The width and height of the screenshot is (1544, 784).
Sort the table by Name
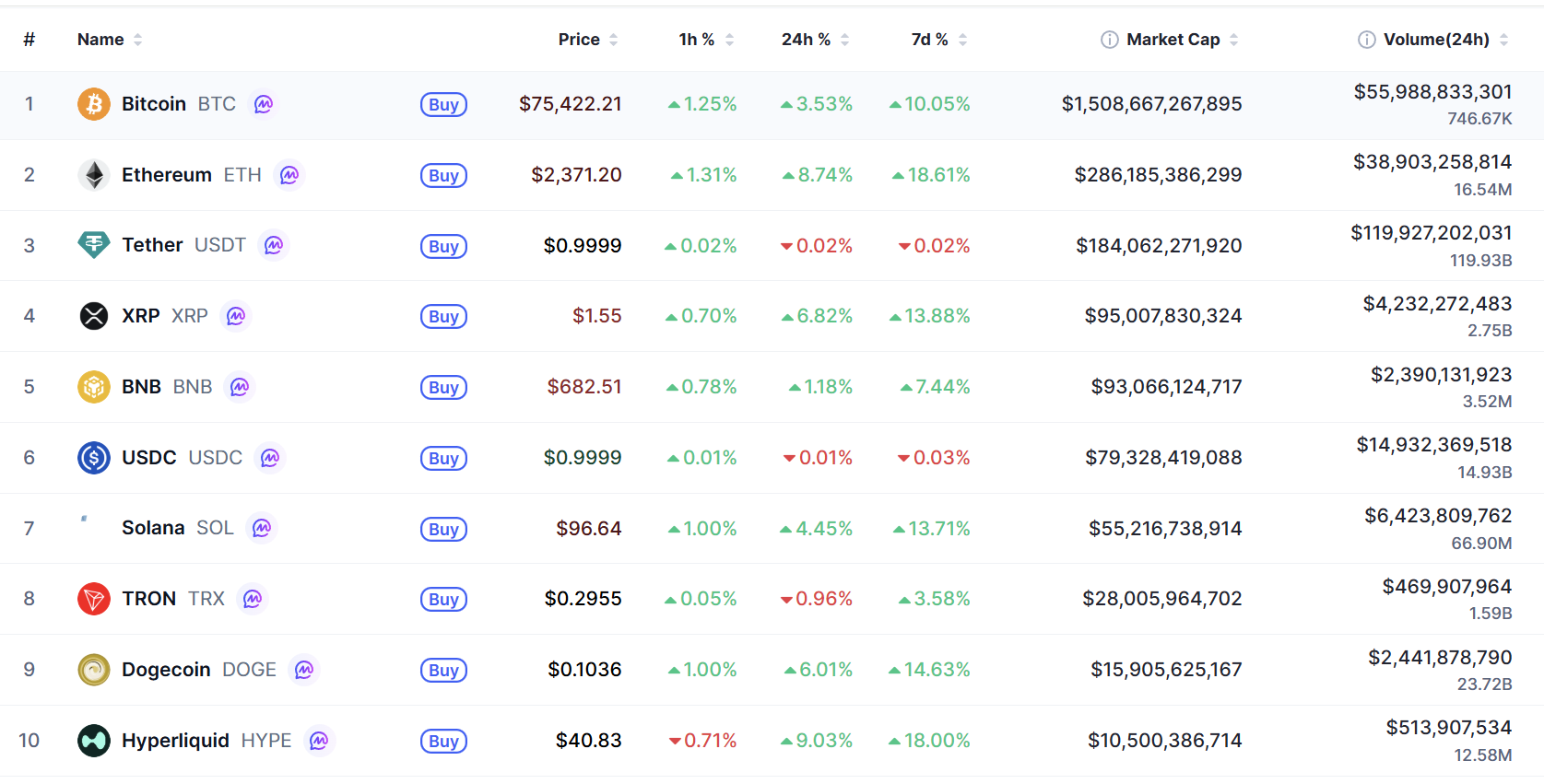(x=110, y=40)
